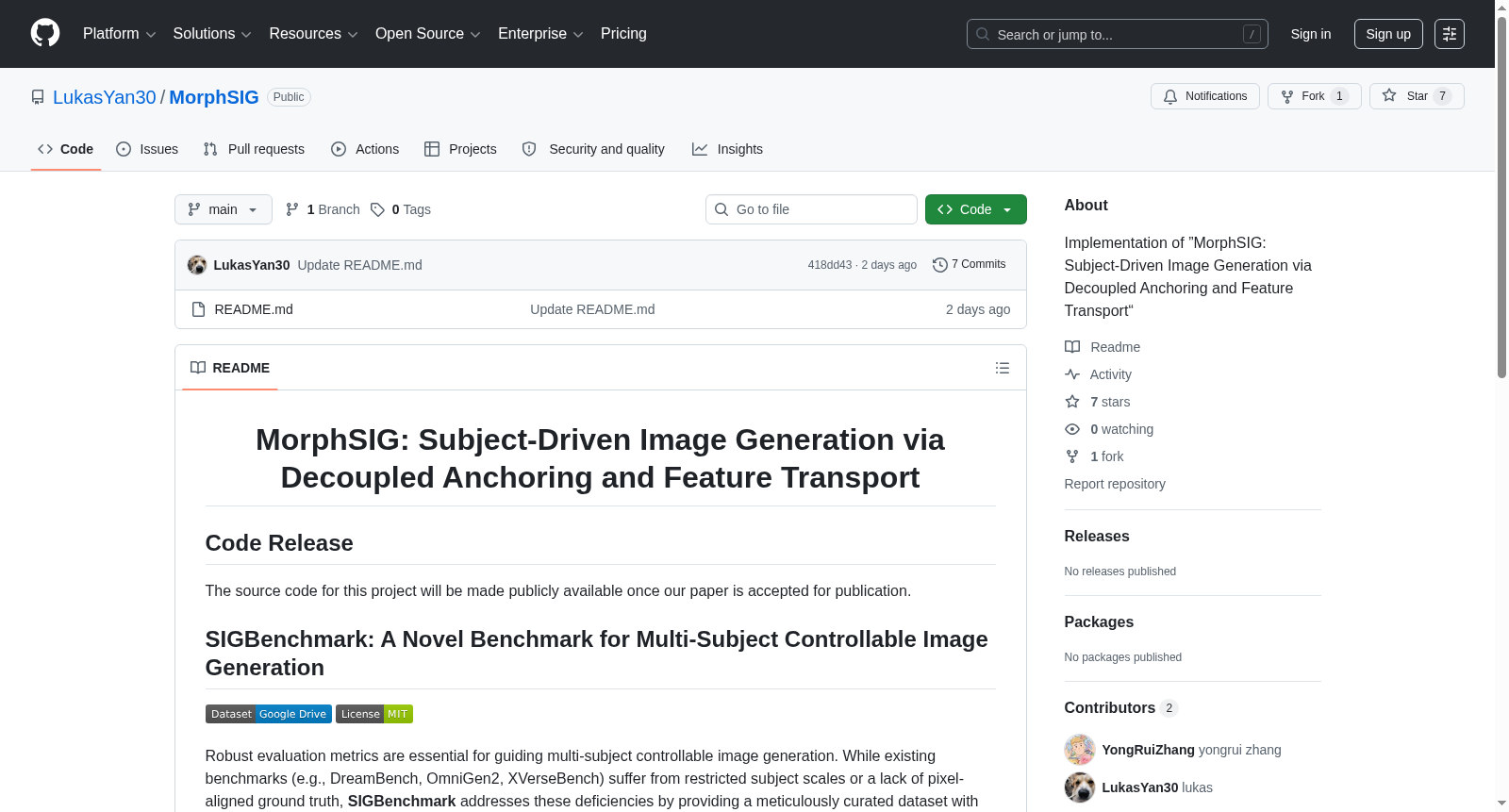Open the appearance settings icon button

1450,34
